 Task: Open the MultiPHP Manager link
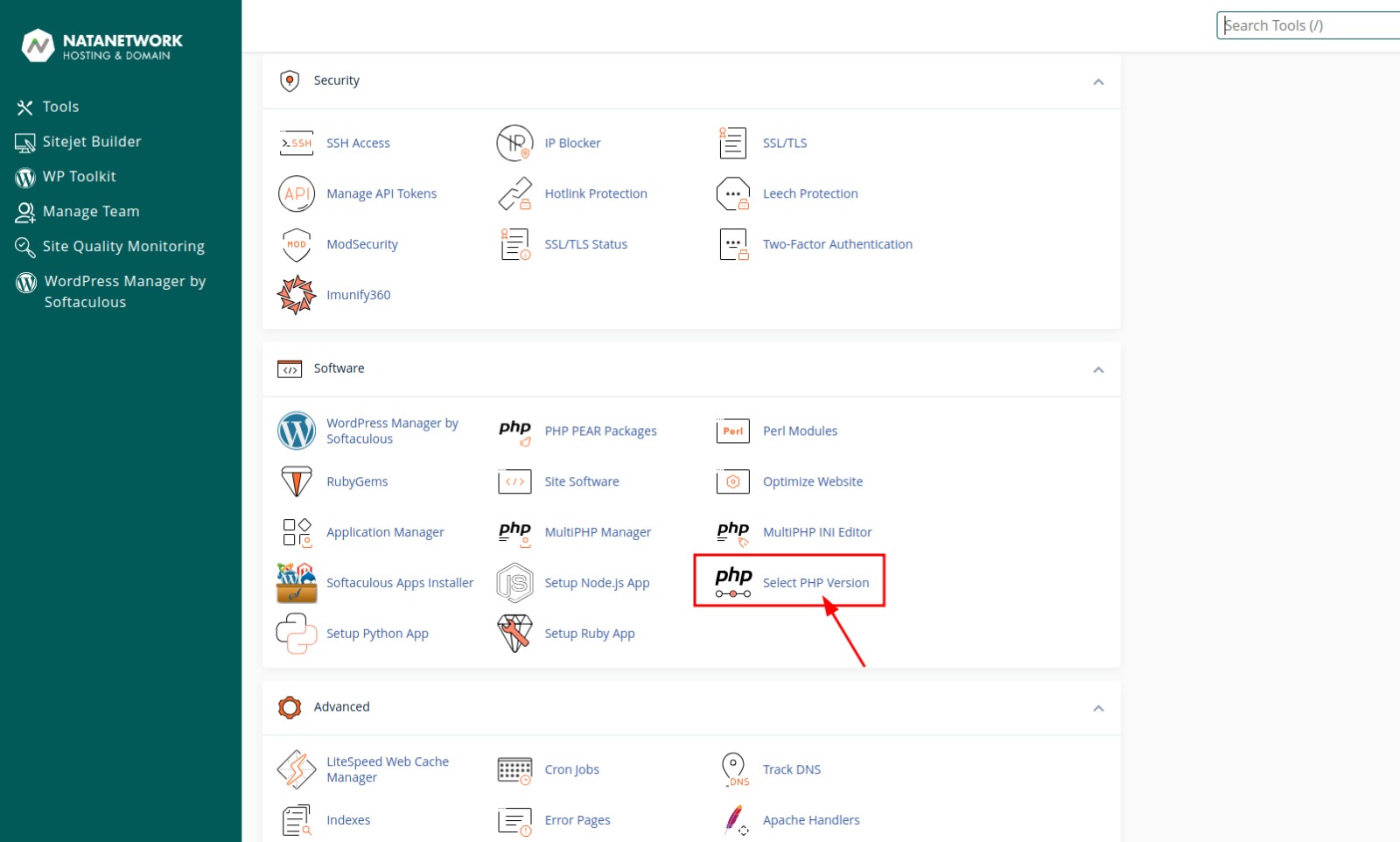tap(598, 532)
